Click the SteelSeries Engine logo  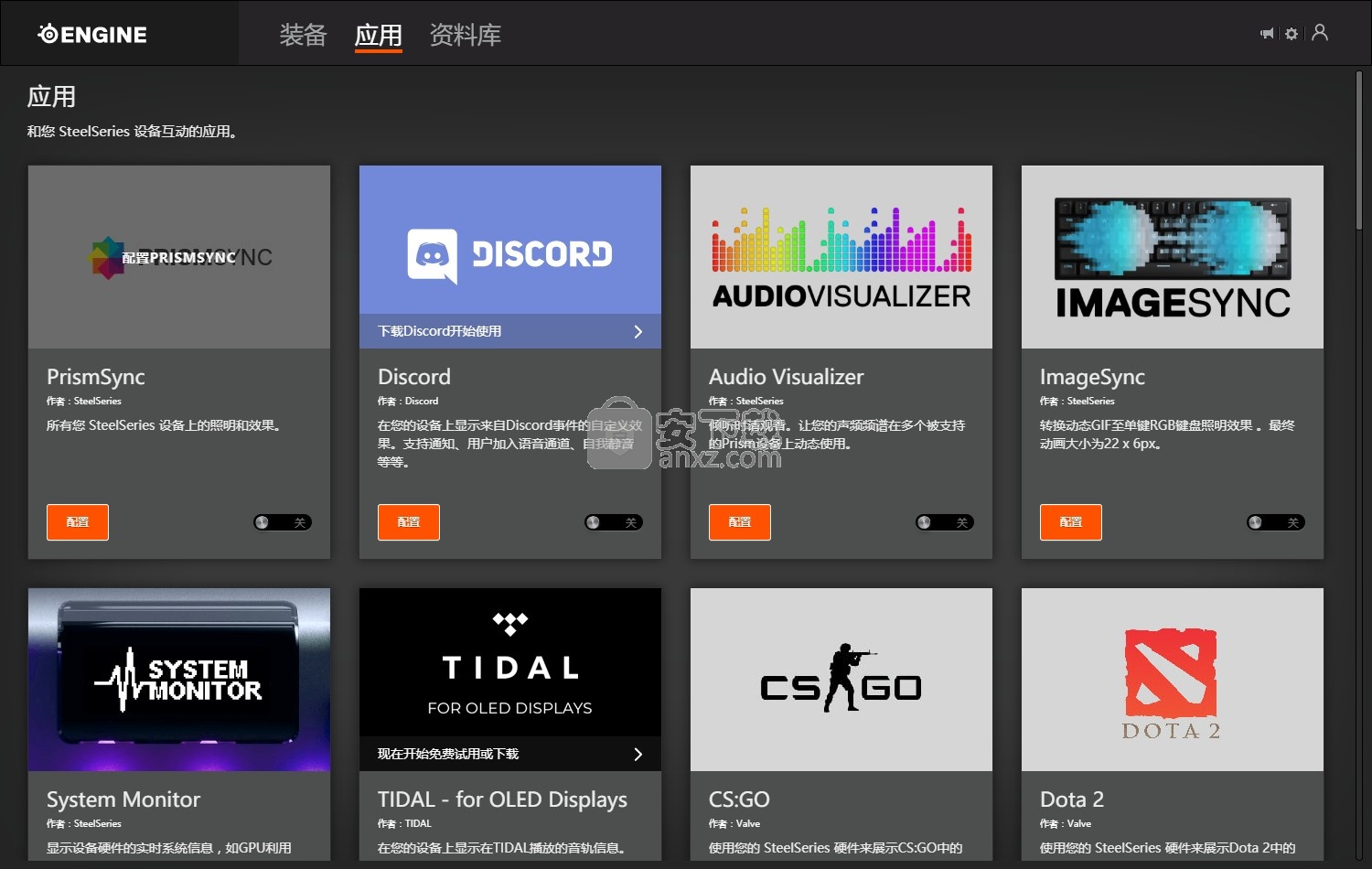tap(92, 35)
